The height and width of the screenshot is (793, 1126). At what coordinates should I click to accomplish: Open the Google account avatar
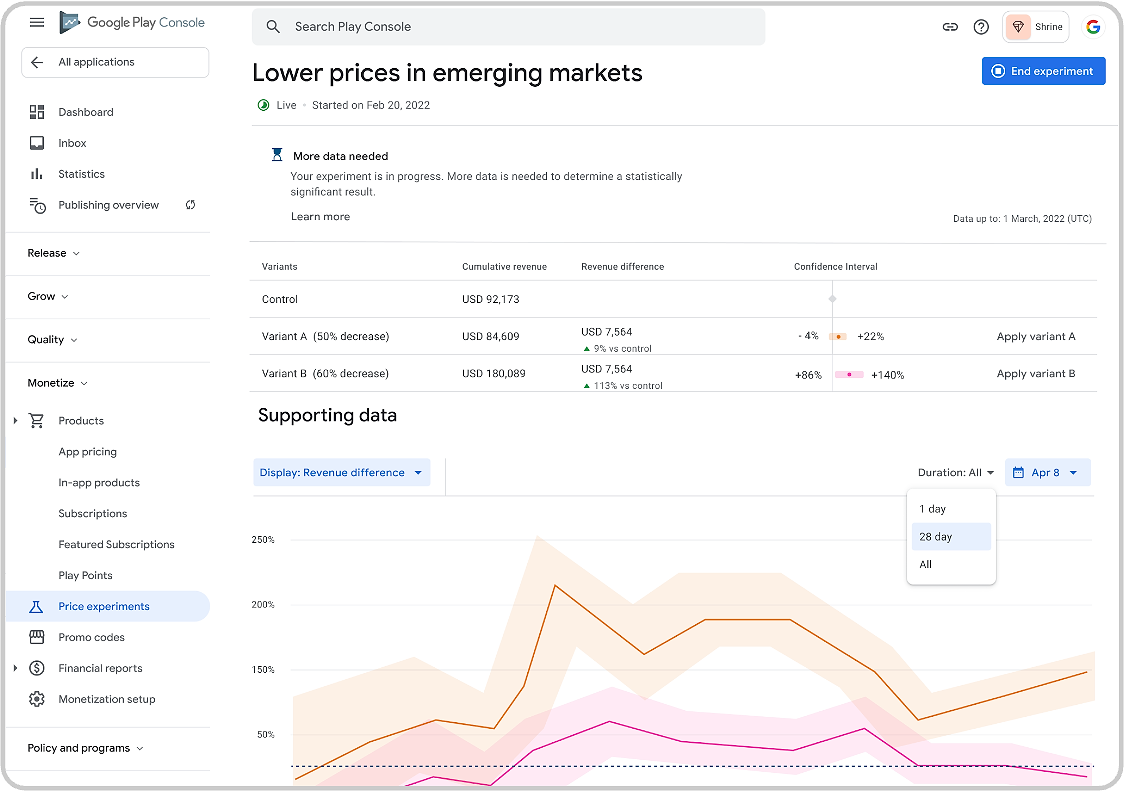(x=1093, y=27)
